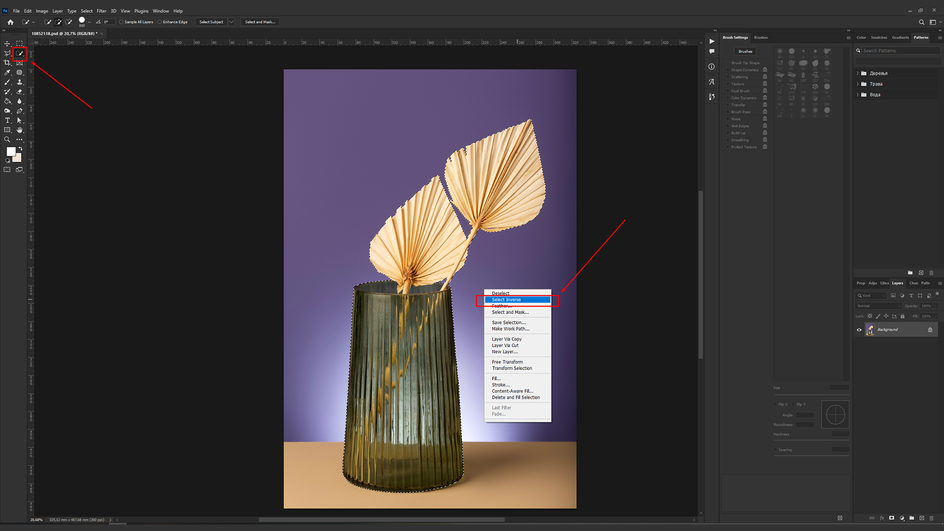Expand the Деревья pattern folder
944x531 pixels.
pyautogui.click(x=858, y=73)
